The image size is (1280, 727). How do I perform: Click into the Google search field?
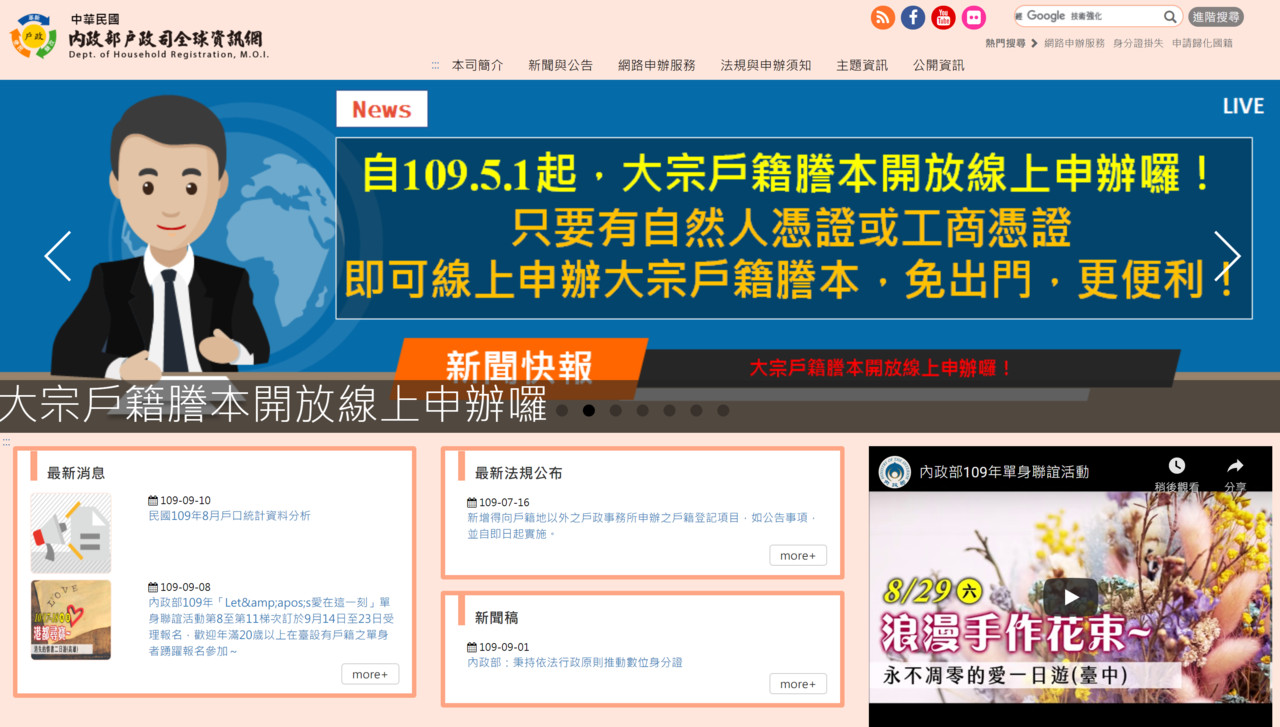[1090, 17]
